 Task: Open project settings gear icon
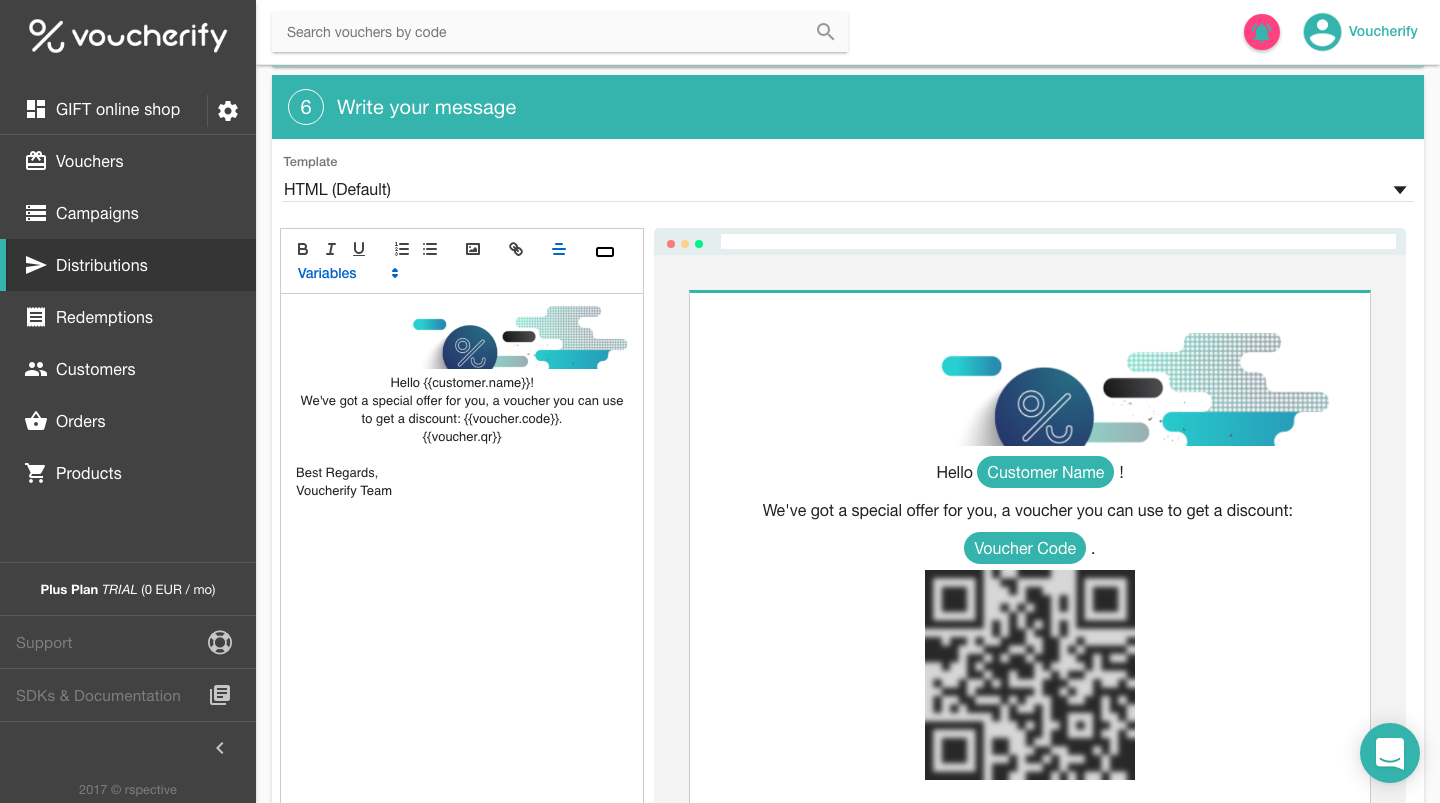[228, 110]
